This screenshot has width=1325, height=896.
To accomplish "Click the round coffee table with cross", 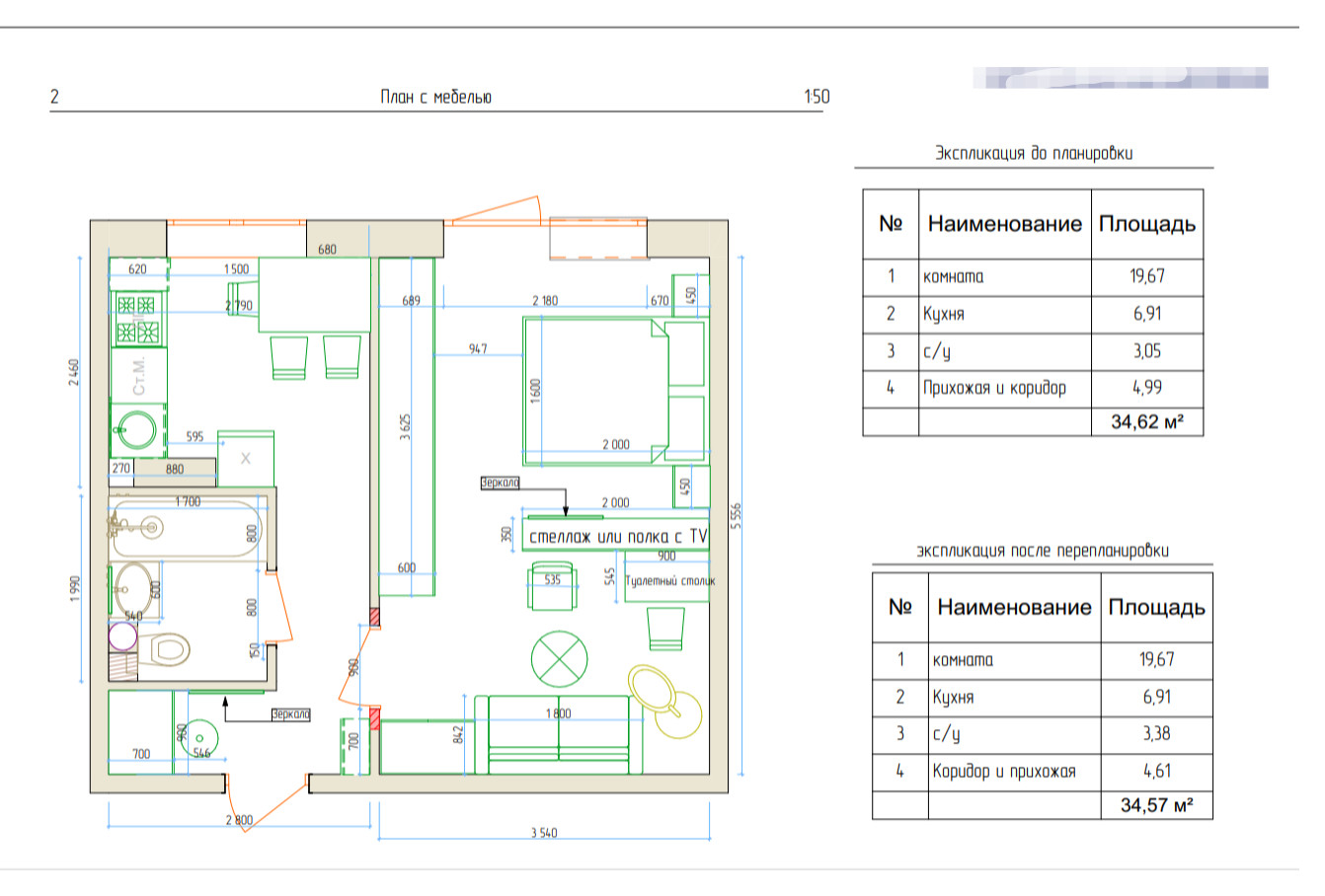I will pos(559,659).
